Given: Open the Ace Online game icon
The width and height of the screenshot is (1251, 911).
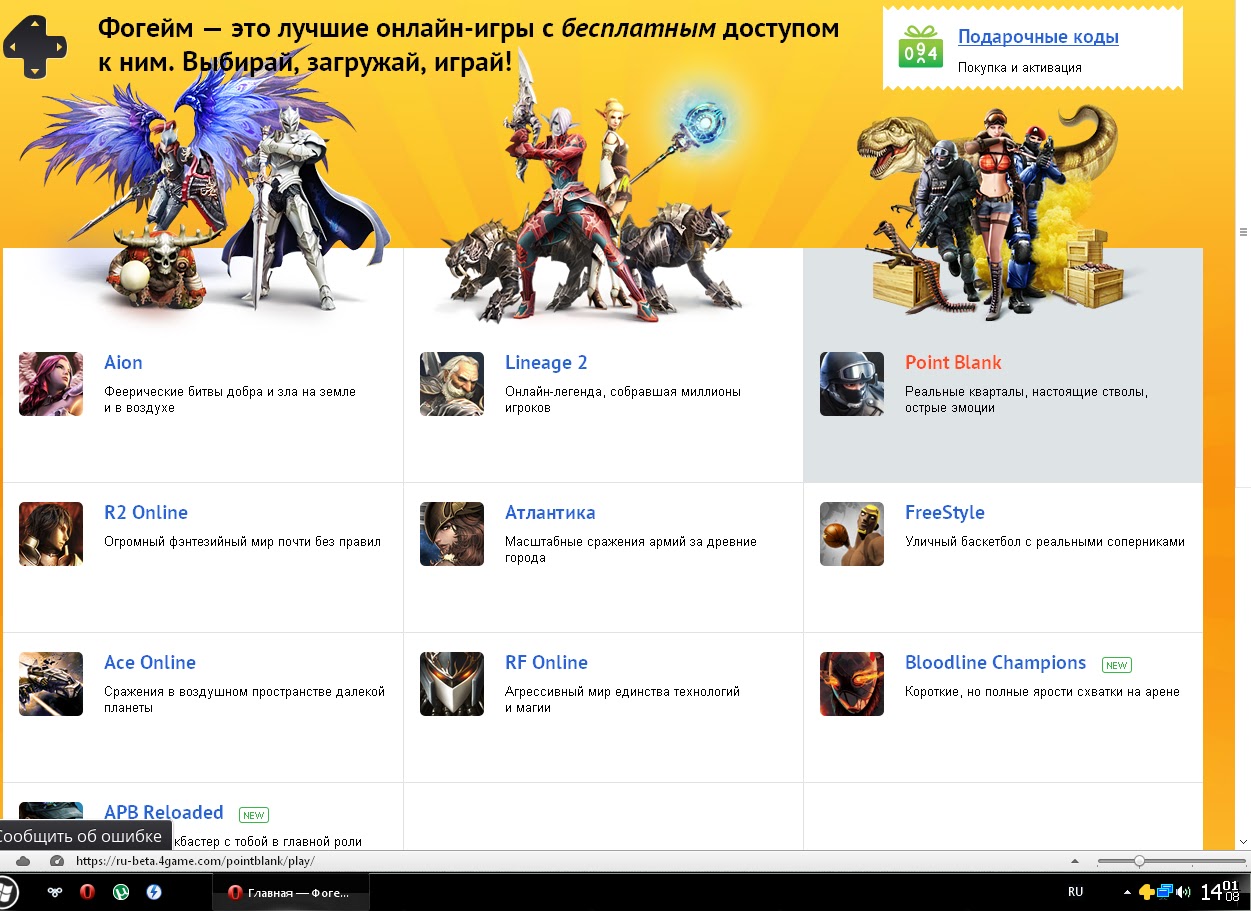Looking at the screenshot, I should pos(51,684).
